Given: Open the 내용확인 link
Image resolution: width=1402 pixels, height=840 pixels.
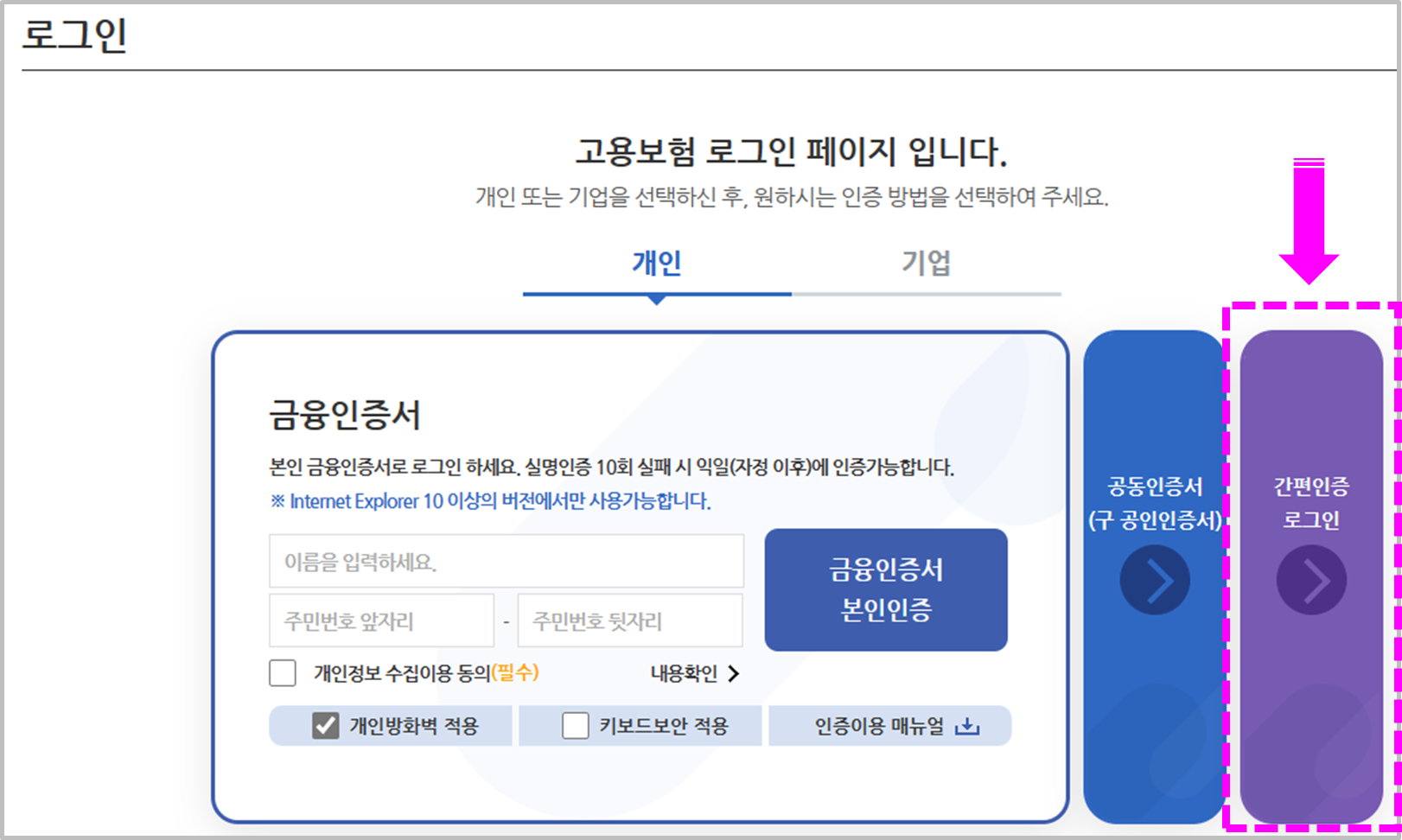Looking at the screenshot, I should coord(685,673).
